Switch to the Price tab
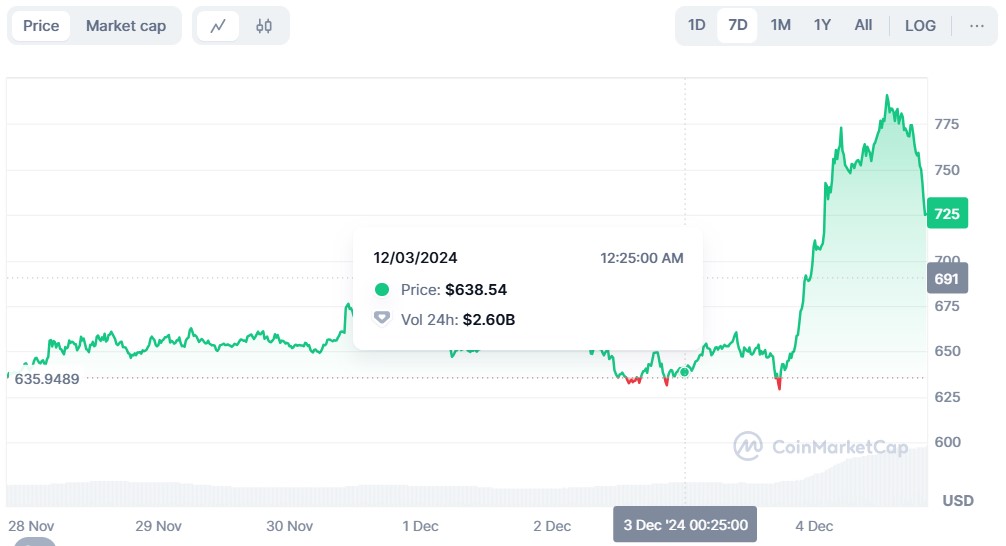 41,26
